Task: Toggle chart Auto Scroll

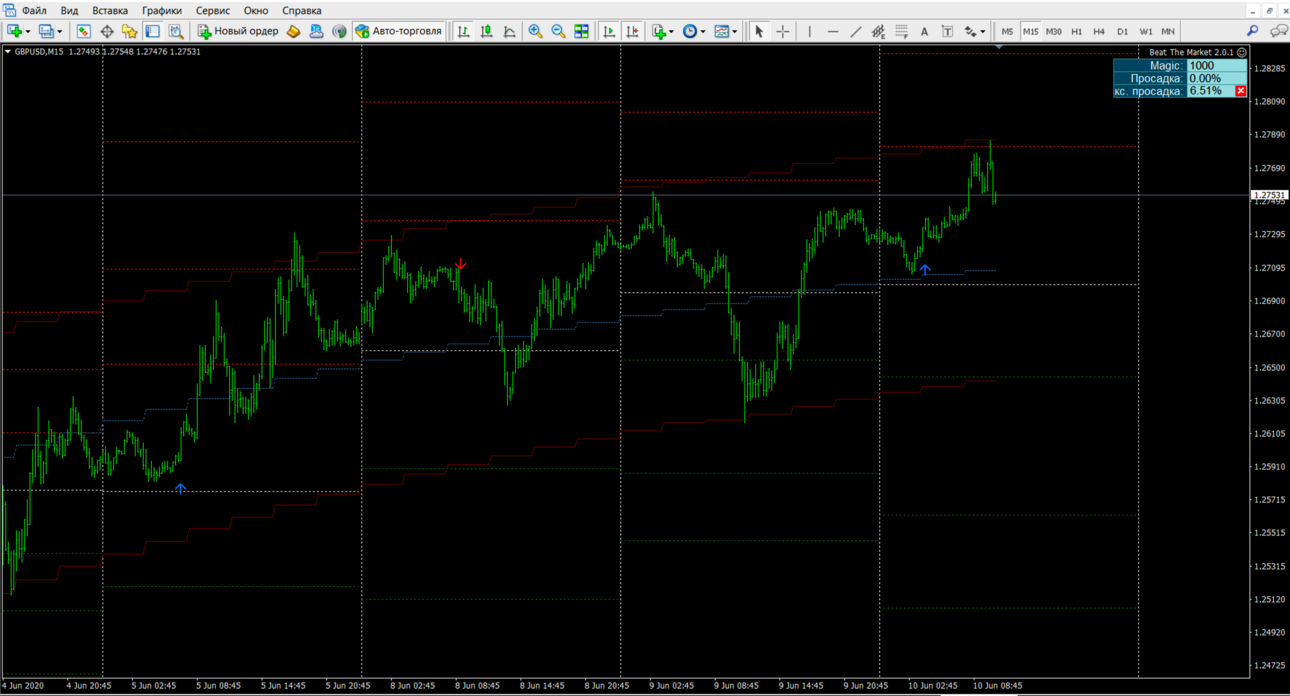Action: pyautogui.click(x=609, y=31)
